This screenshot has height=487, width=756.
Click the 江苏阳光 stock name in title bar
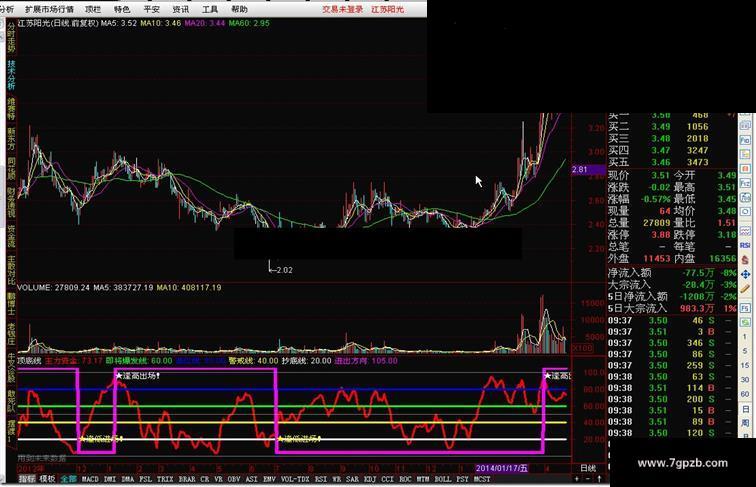pyautogui.click(x=388, y=9)
